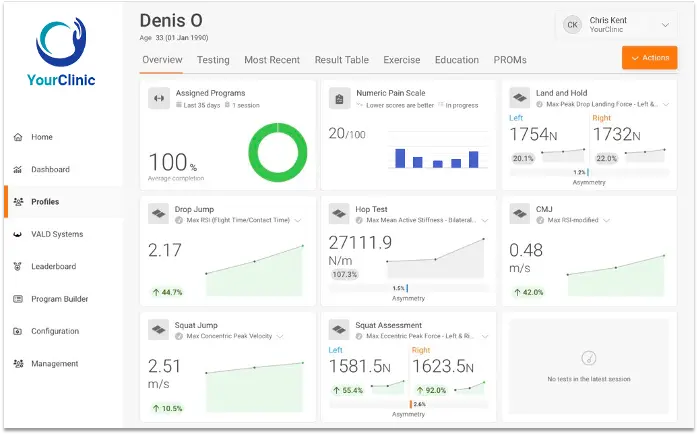Image resolution: width=698 pixels, height=435 pixels.
Task: Open Leaderboard using its medal icon
Action: click(x=18, y=267)
